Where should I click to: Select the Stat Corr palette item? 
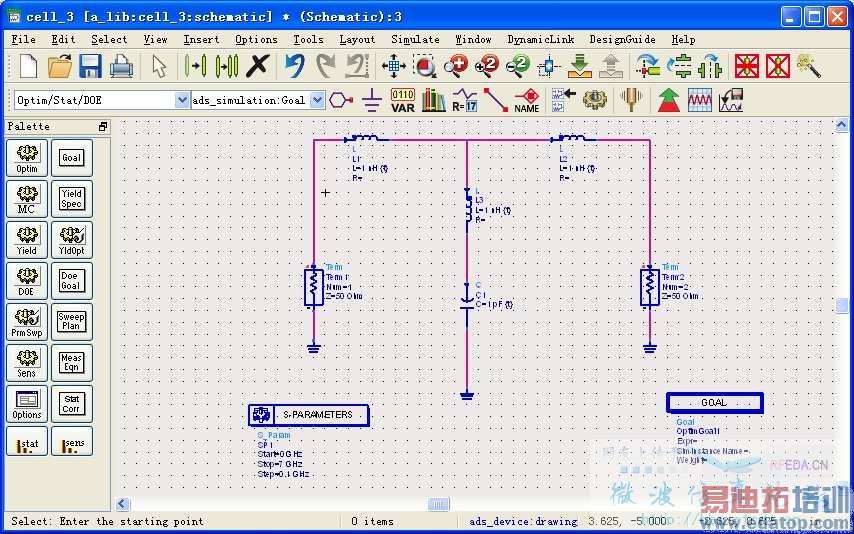(71, 404)
